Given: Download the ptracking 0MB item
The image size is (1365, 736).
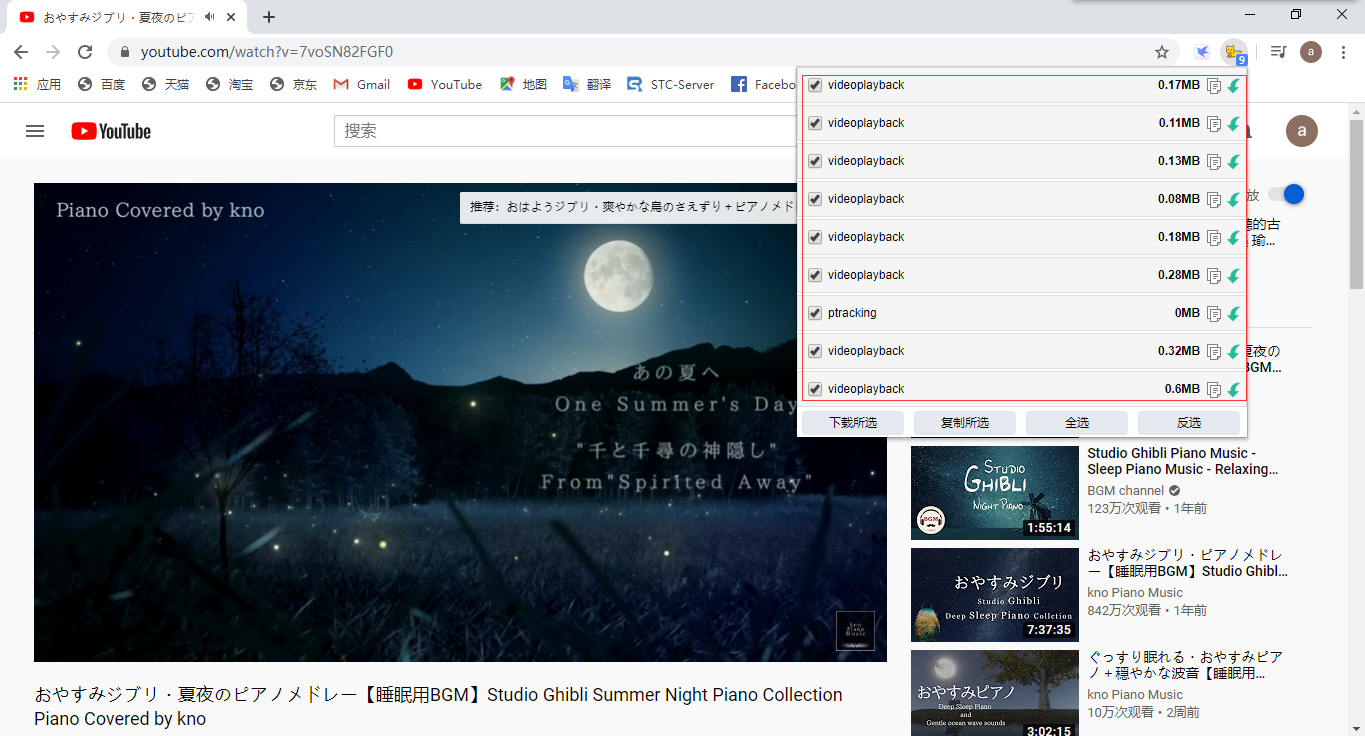Looking at the screenshot, I should pyautogui.click(x=1234, y=314).
